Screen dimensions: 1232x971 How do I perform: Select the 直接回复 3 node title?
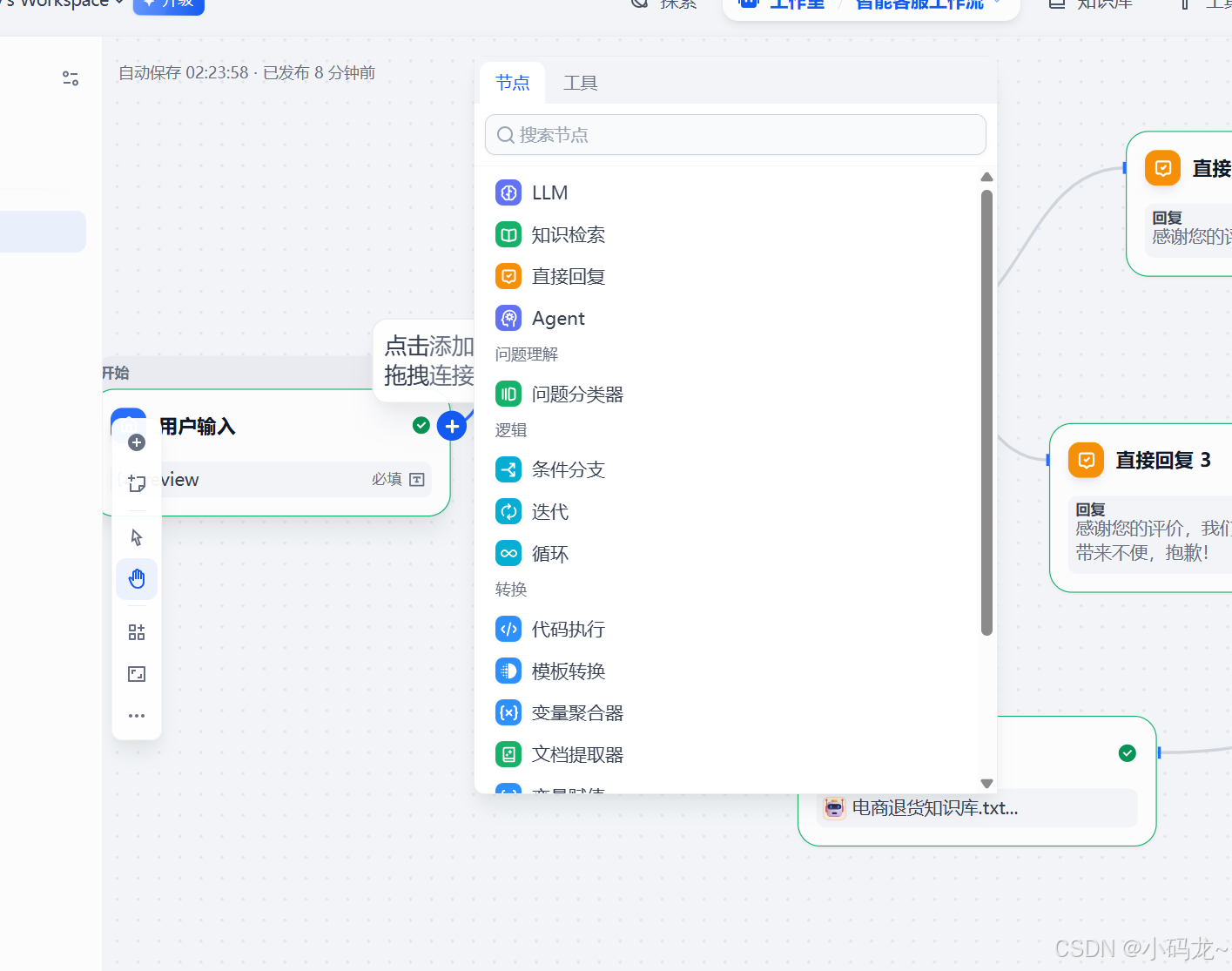(1163, 460)
